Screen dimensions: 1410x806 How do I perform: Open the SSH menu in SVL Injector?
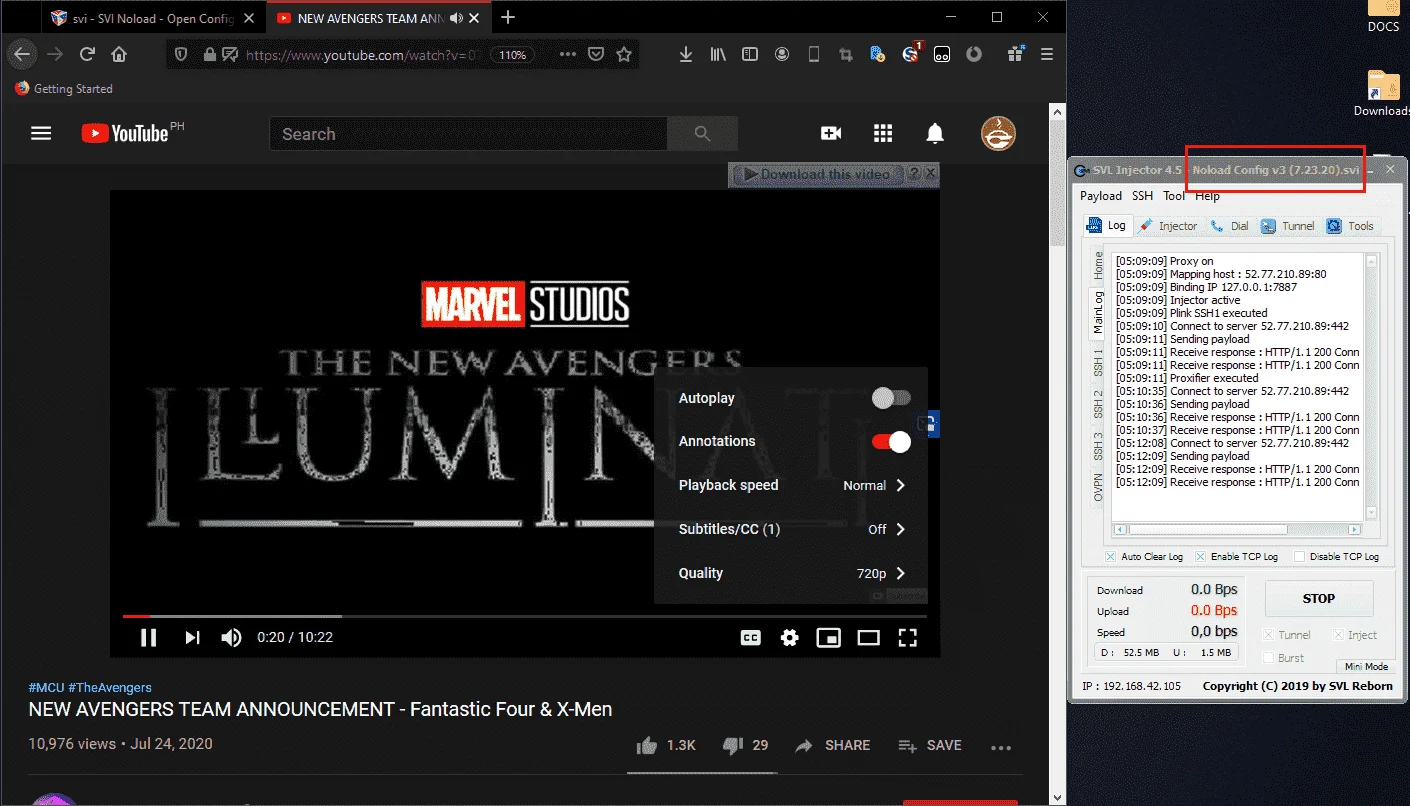pyautogui.click(x=1142, y=196)
